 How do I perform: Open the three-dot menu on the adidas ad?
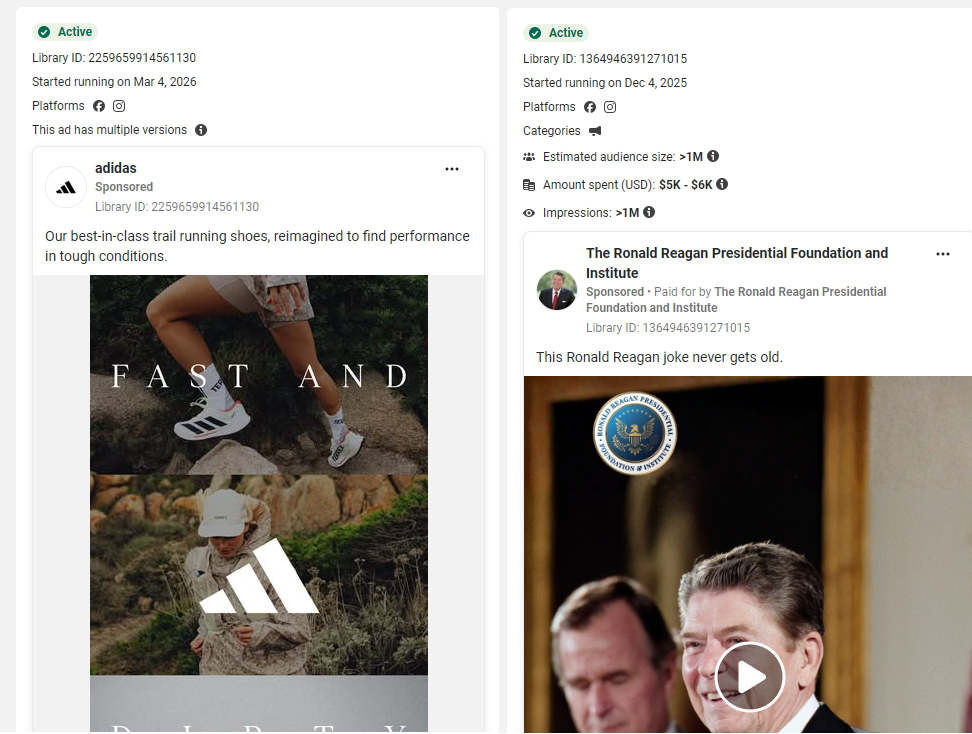tap(452, 168)
